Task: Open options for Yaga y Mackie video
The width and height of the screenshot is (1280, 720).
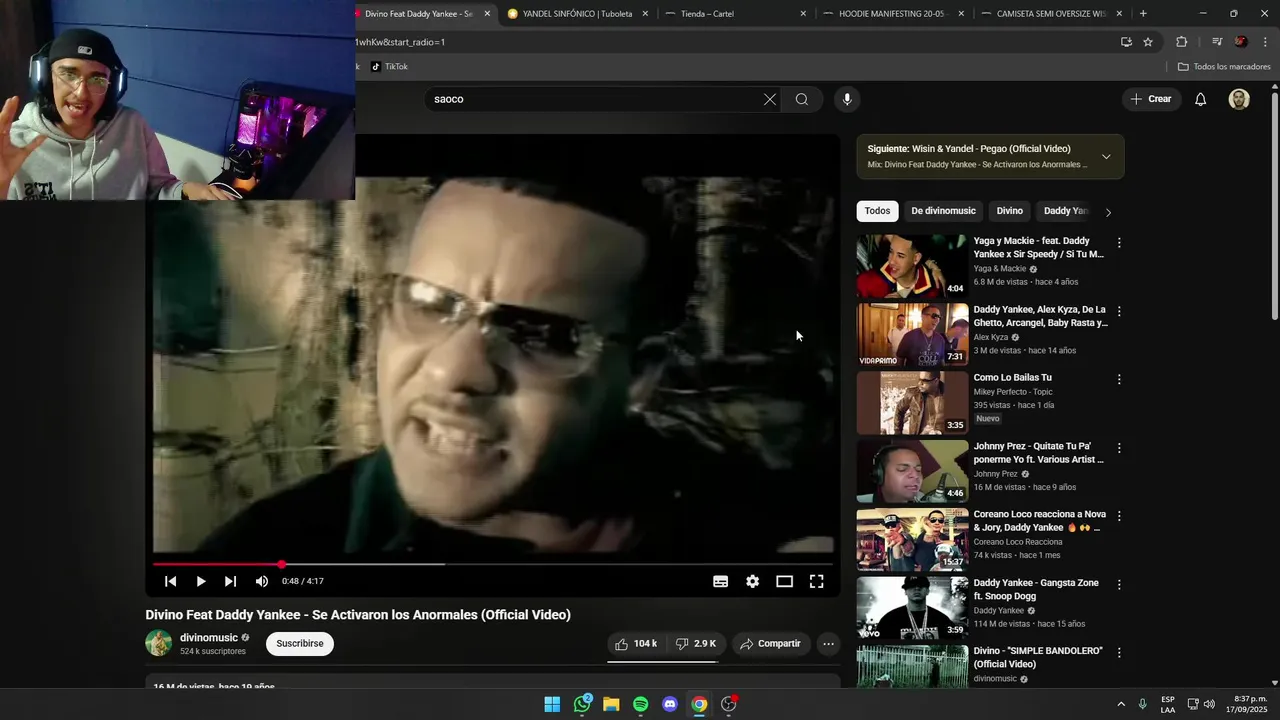Action: (1119, 243)
